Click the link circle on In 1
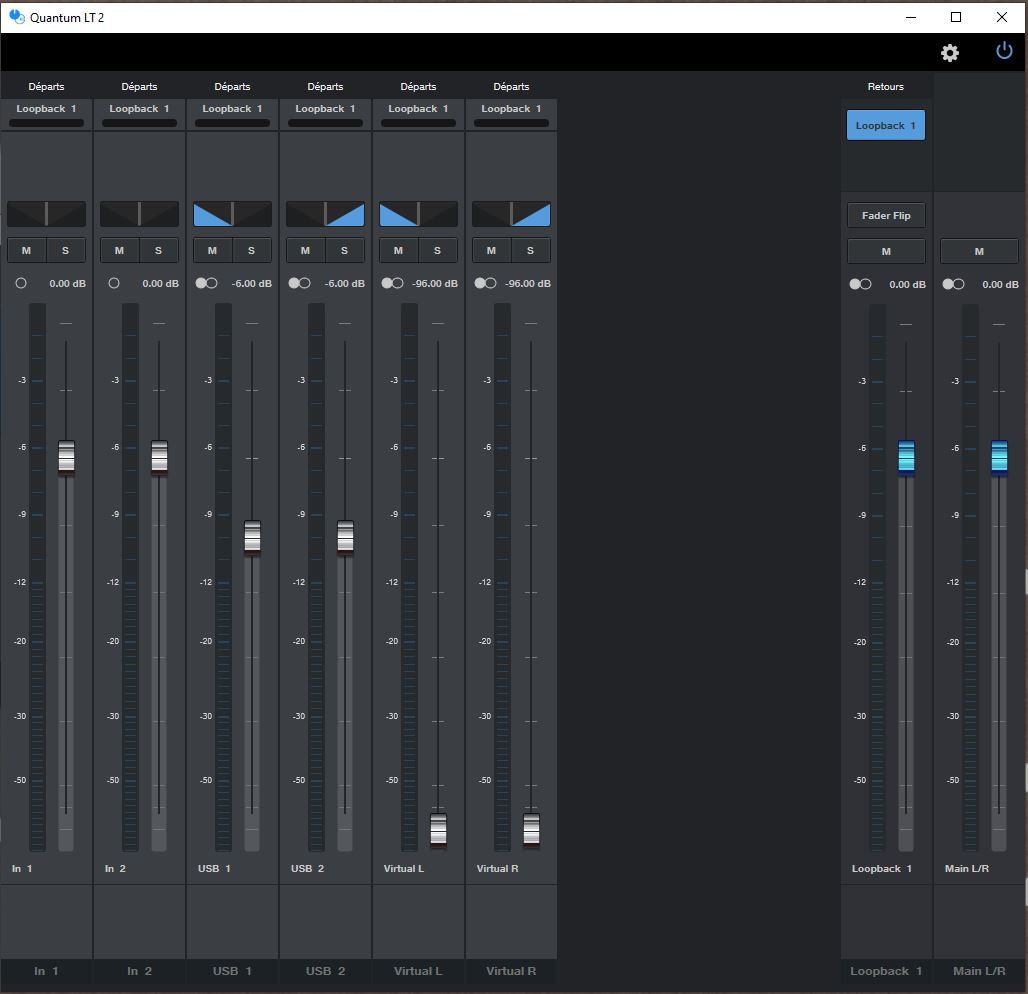Screen dimensions: 1028x994 [21, 284]
